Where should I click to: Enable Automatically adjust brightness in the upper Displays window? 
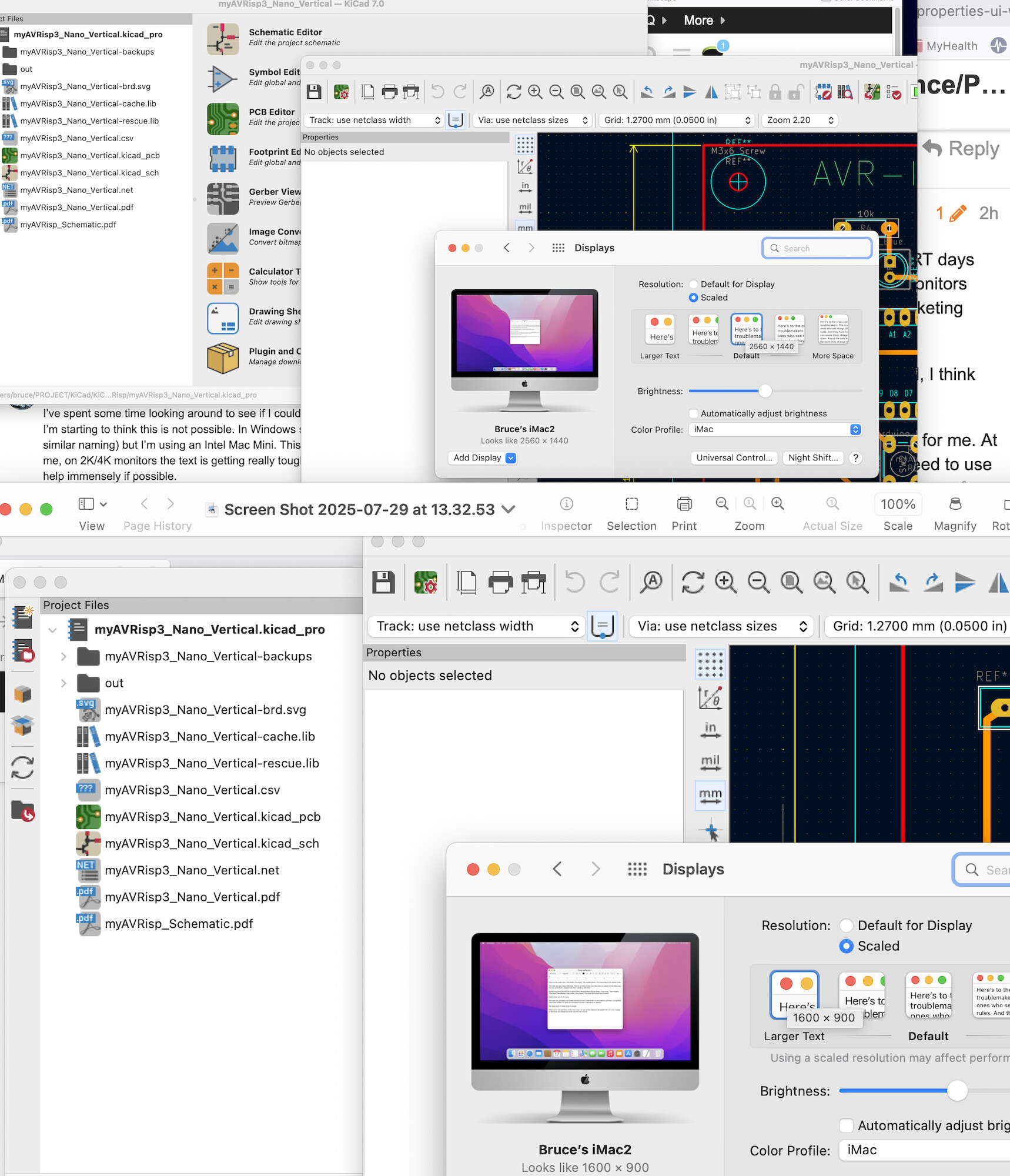694,414
